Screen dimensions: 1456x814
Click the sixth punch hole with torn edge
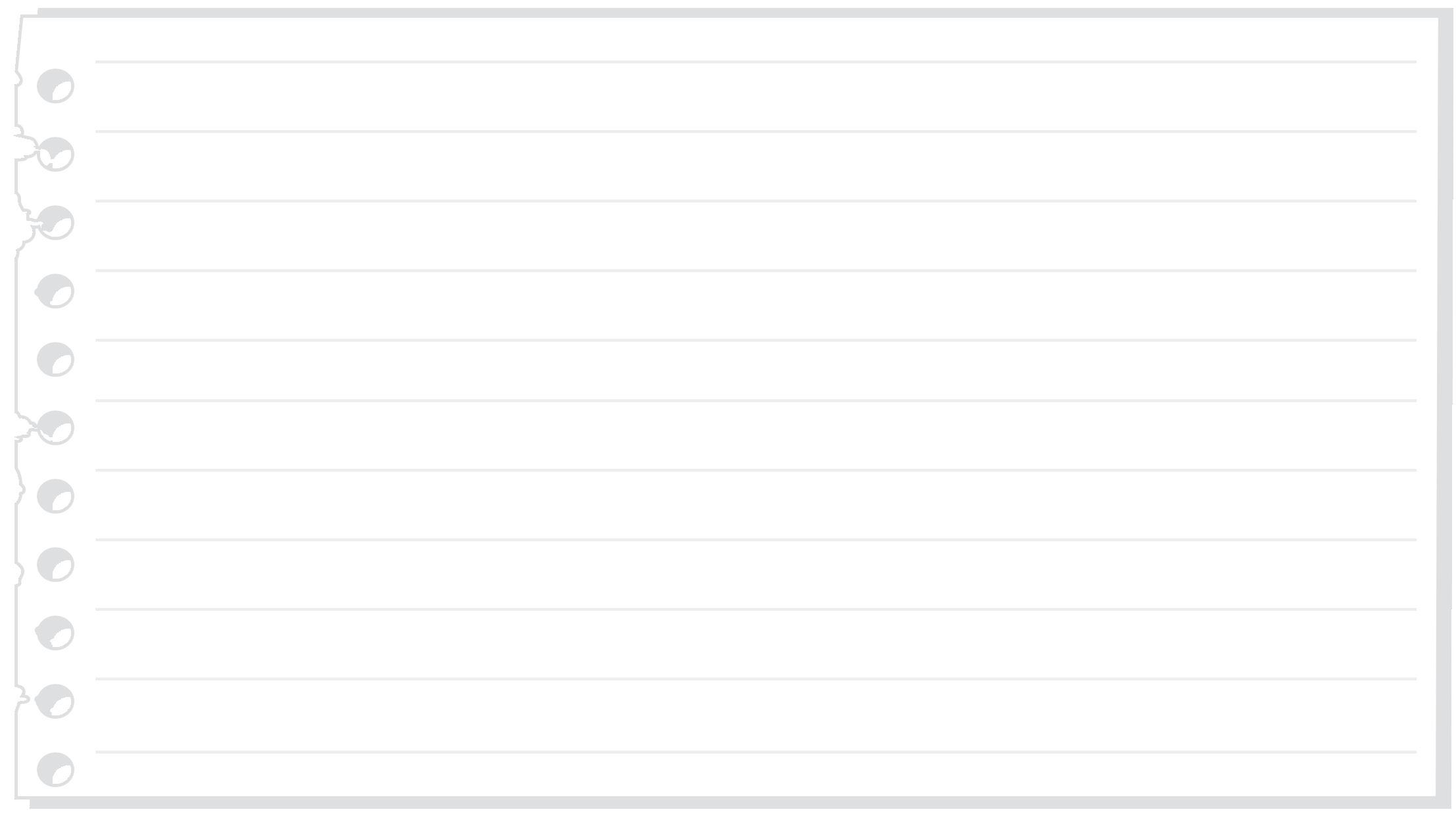(x=55, y=428)
